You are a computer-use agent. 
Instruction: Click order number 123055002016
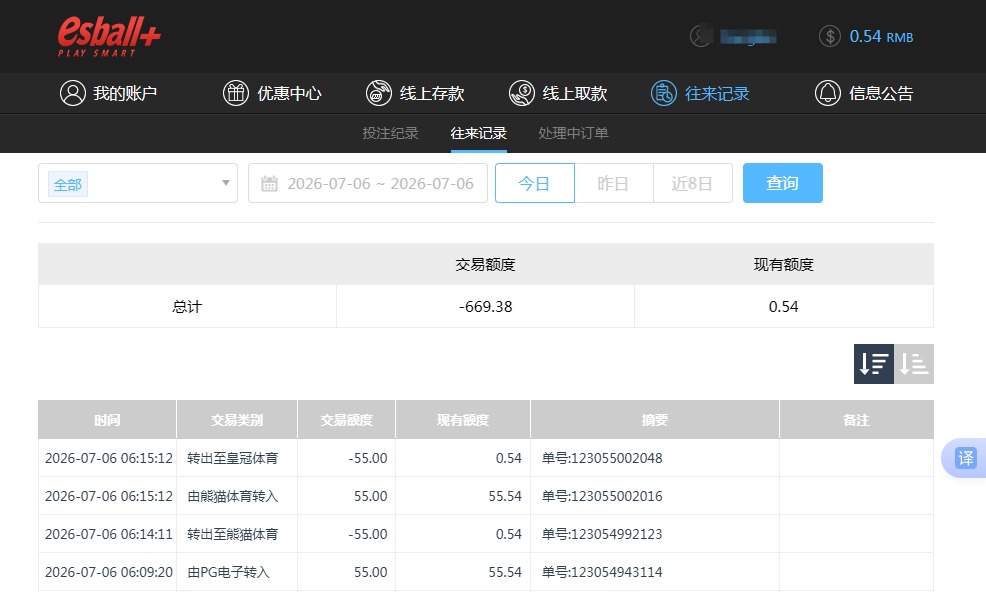[602, 496]
